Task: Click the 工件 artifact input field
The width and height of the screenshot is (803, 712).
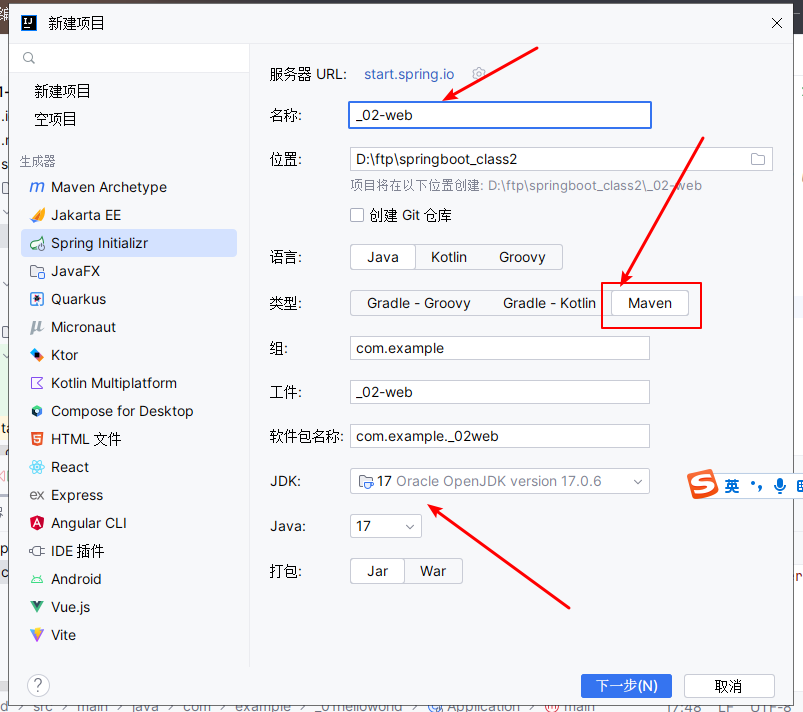Action: coord(500,392)
